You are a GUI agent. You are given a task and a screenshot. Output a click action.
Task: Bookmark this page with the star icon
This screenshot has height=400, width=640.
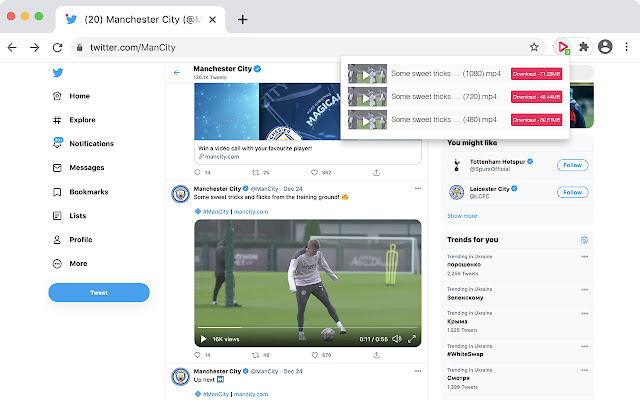[x=534, y=47]
